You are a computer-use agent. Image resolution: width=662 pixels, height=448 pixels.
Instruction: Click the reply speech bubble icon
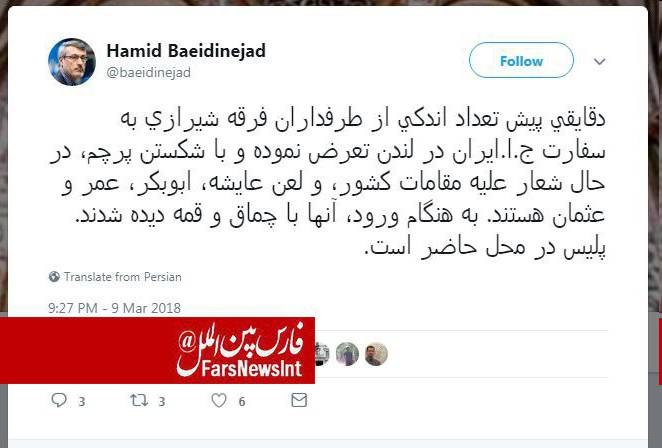pos(59,400)
